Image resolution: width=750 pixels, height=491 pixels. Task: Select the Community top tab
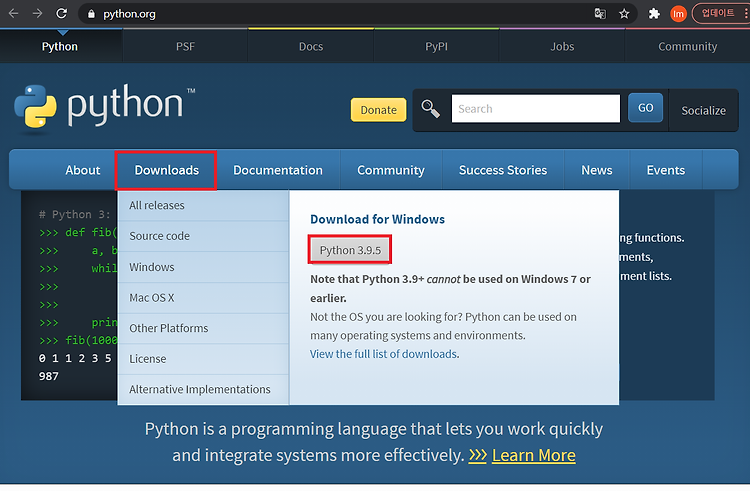[687, 46]
